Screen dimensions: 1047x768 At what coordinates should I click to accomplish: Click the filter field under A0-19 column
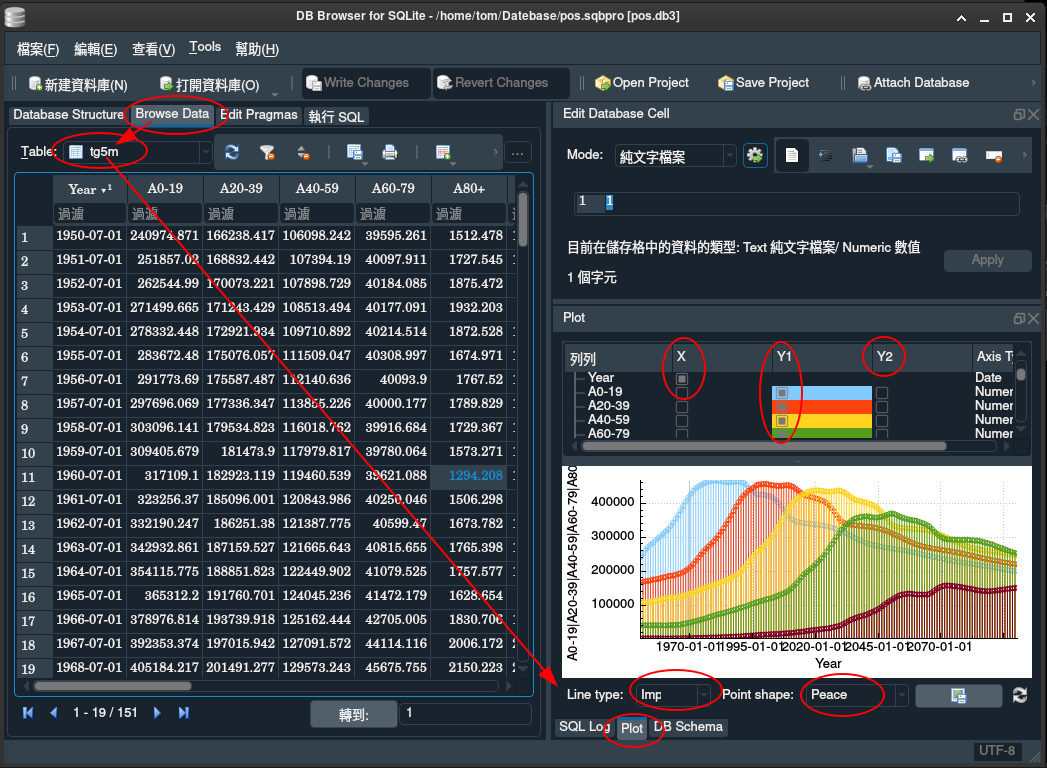pos(165,214)
